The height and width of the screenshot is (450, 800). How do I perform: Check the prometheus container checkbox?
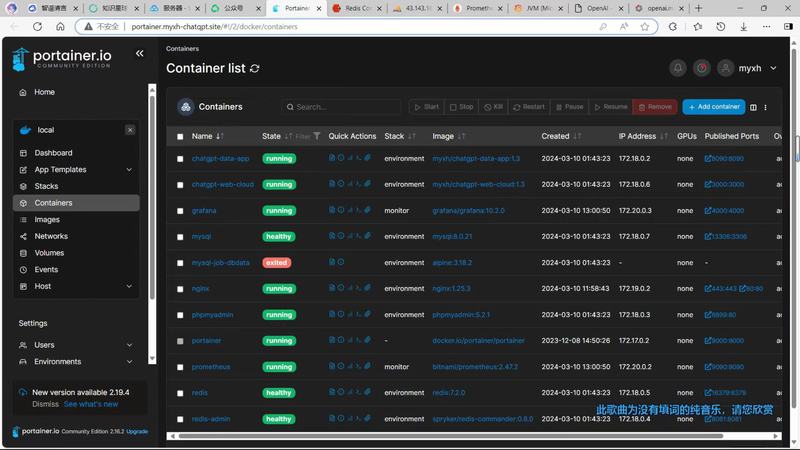[180, 367]
